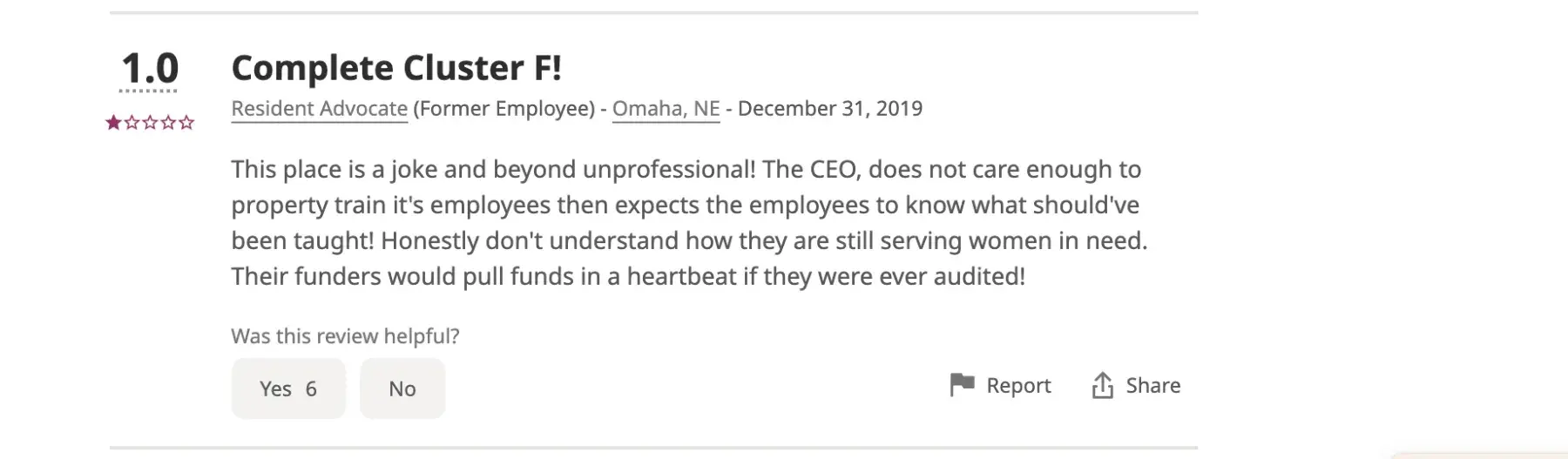Screen dimensions: 1568x459
Task: Click the Report flag icon
Action: click(962, 385)
